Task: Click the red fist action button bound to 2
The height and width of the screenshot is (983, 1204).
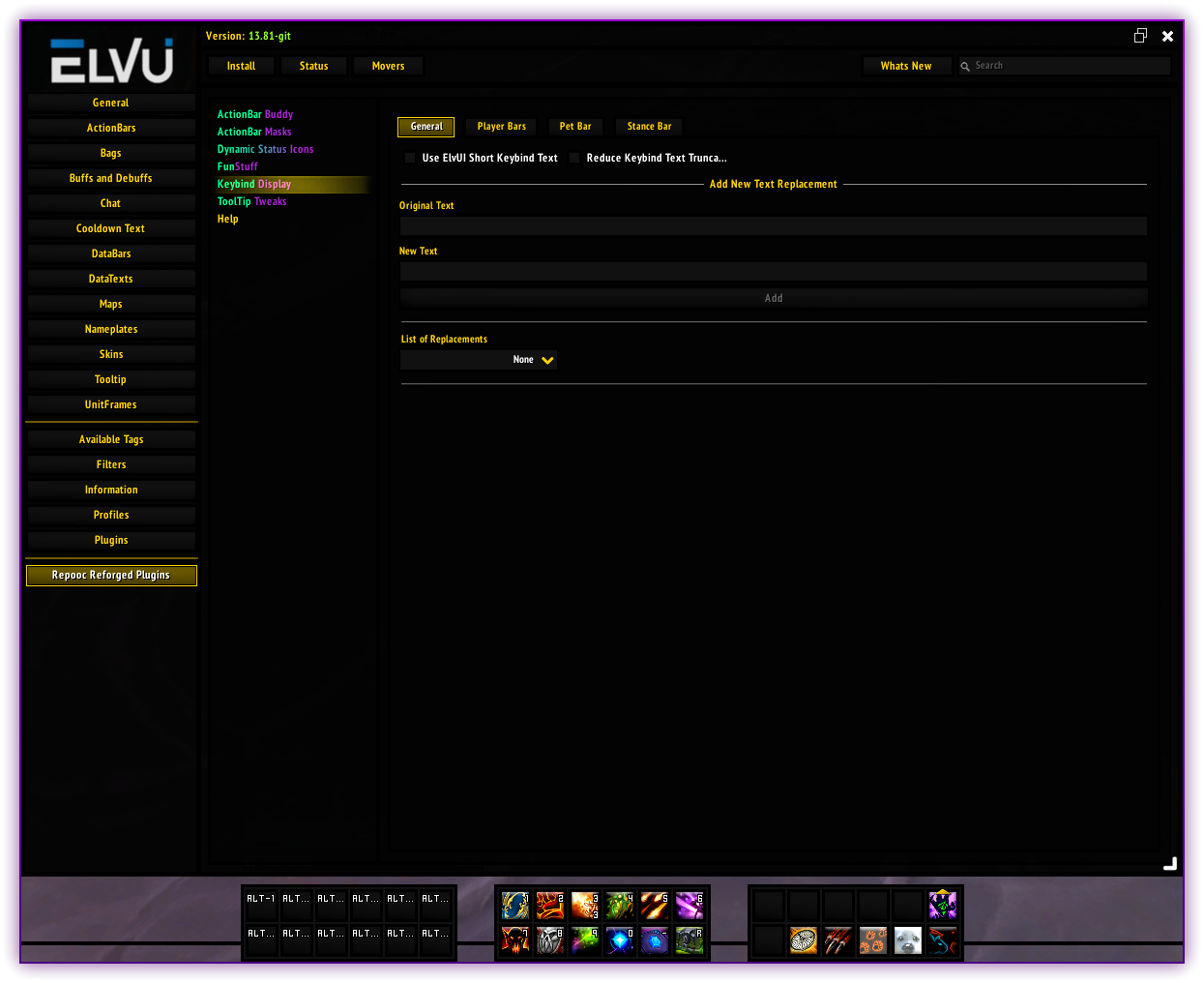Action: 550,906
